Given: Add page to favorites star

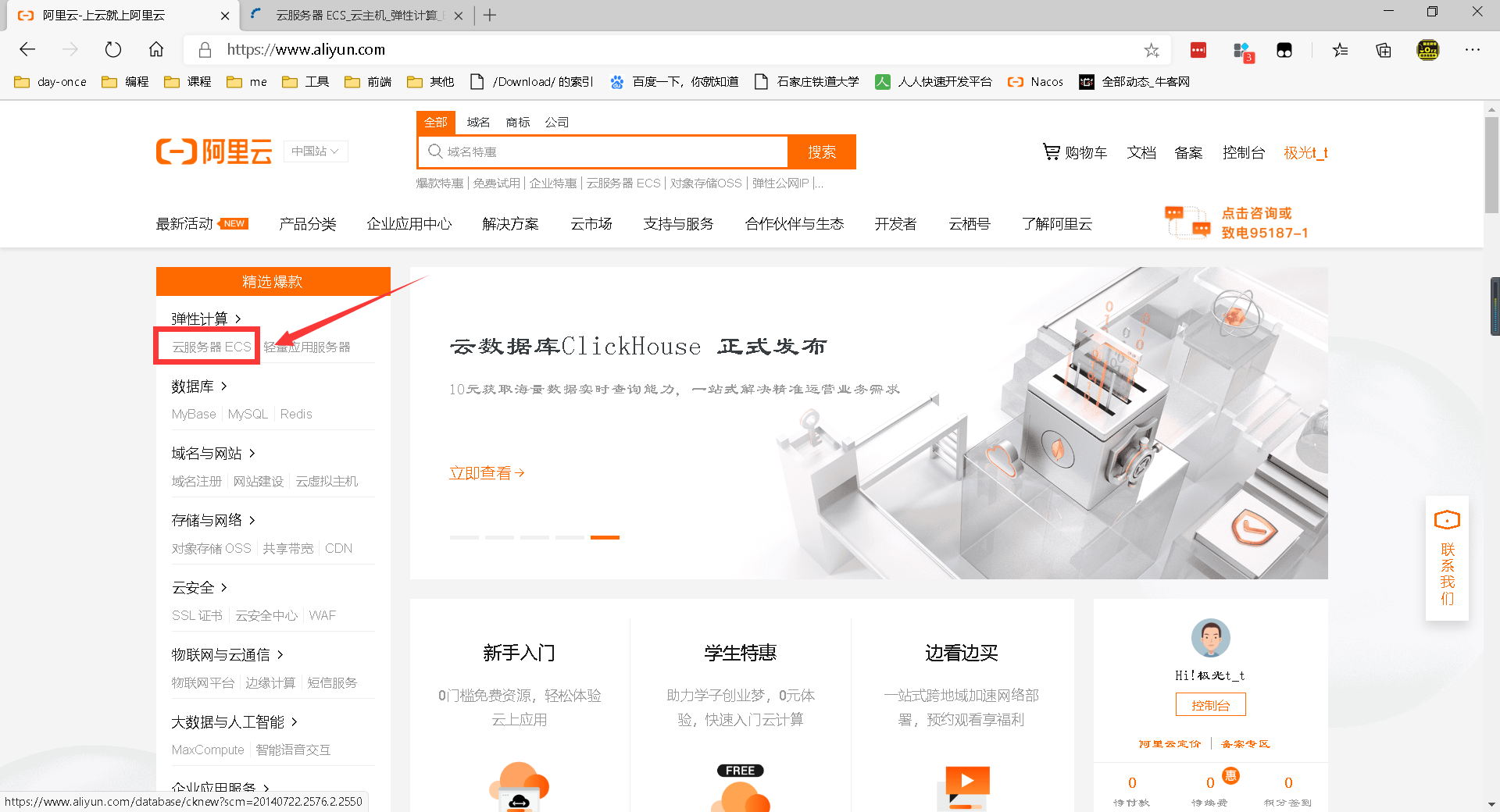Looking at the screenshot, I should click(1152, 50).
